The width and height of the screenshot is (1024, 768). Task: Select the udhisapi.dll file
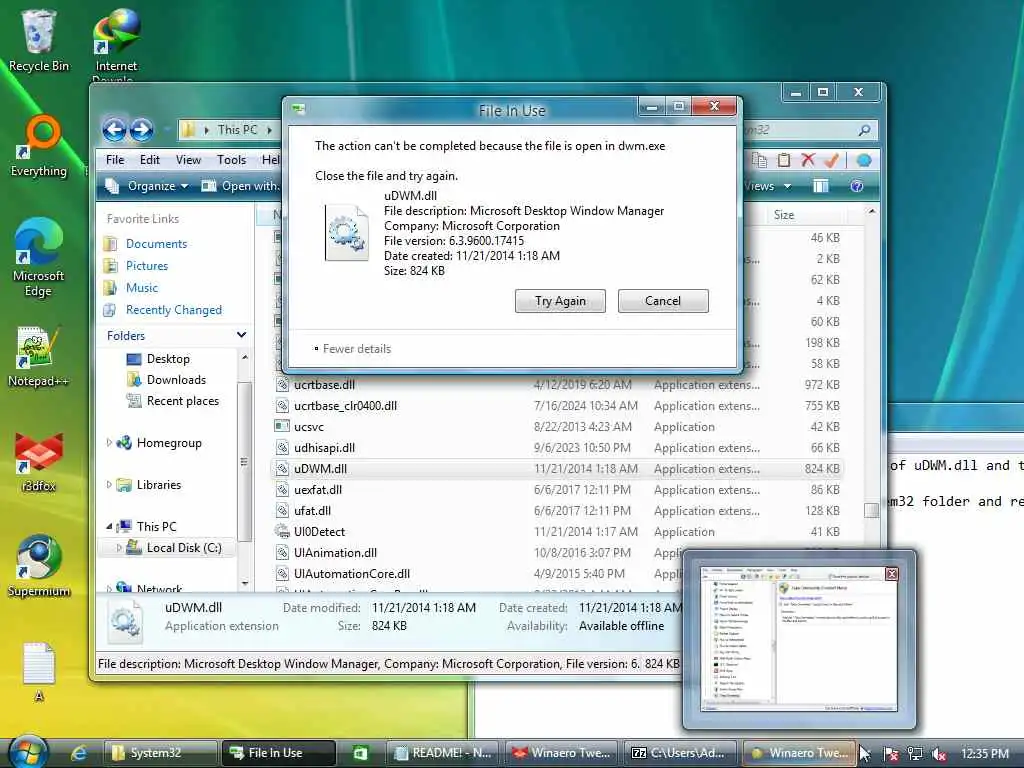[324, 447]
